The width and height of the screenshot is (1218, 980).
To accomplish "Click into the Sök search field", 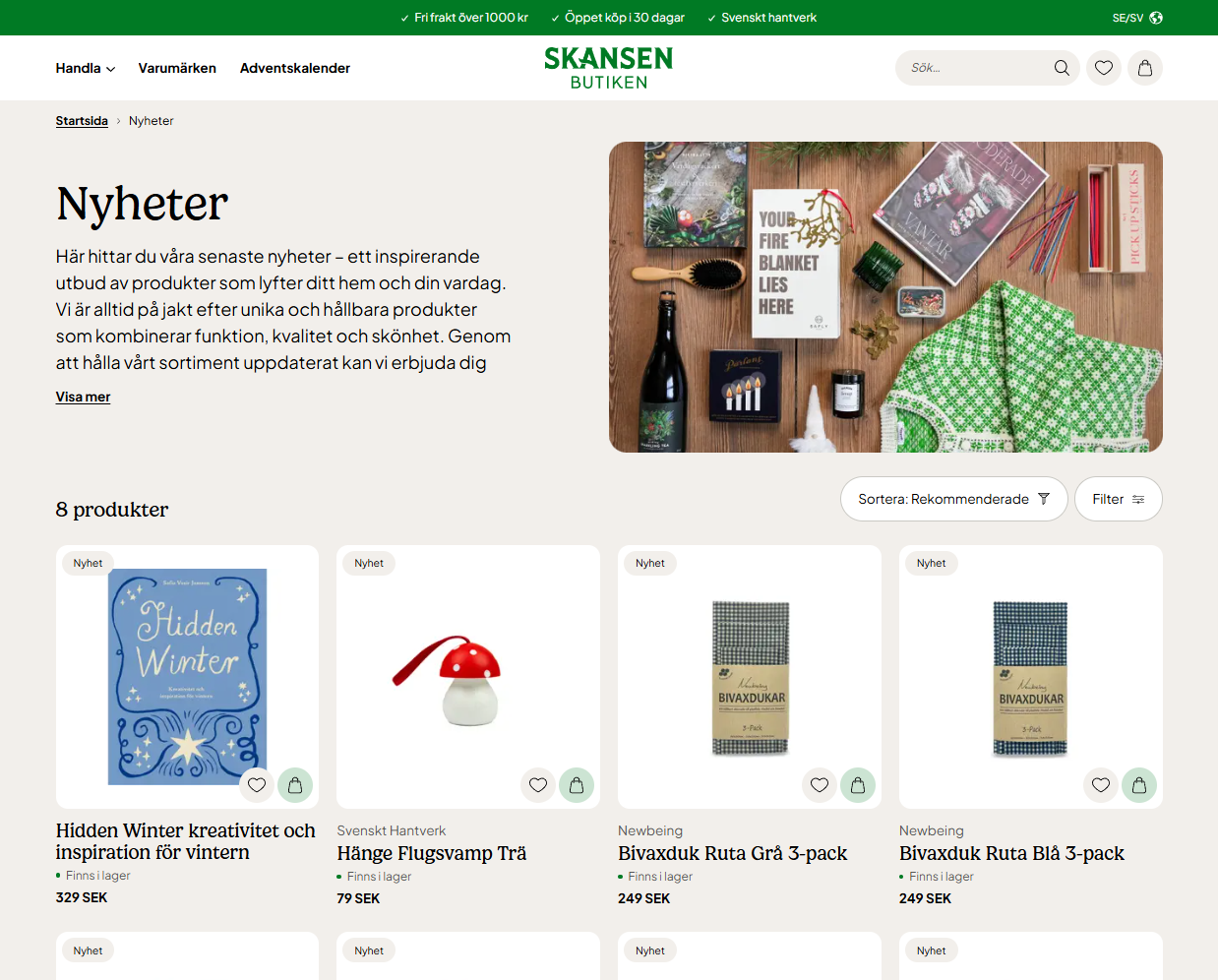I will click(974, 68).
